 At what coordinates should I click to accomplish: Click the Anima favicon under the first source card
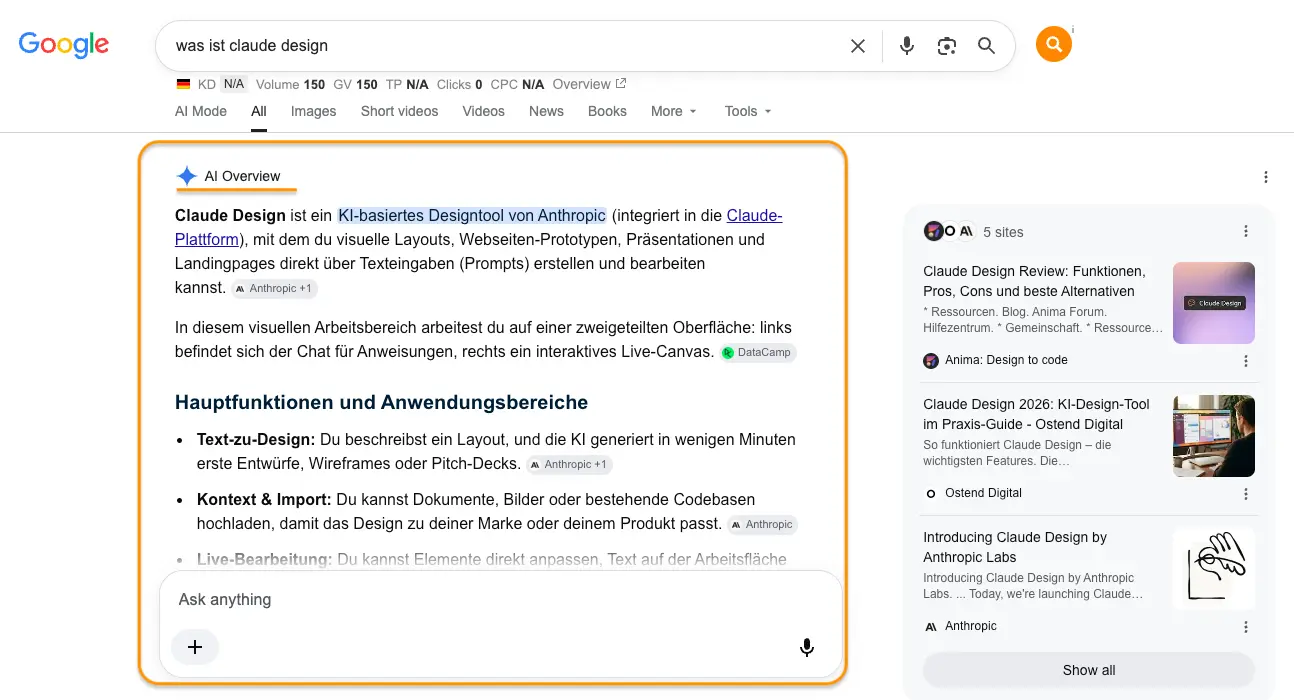[x=931, y=360]
